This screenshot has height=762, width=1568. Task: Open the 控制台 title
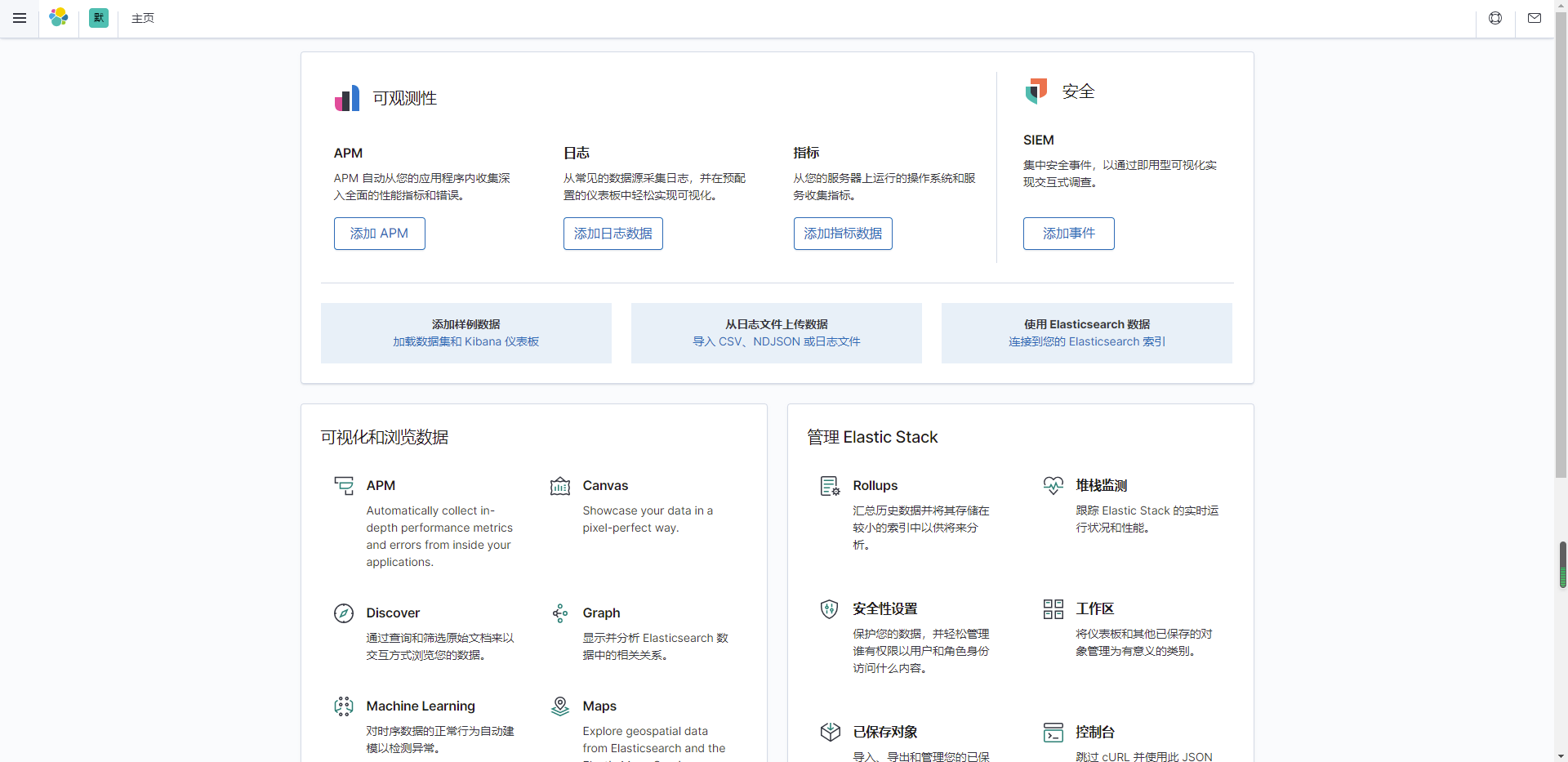click(1095, 733)
